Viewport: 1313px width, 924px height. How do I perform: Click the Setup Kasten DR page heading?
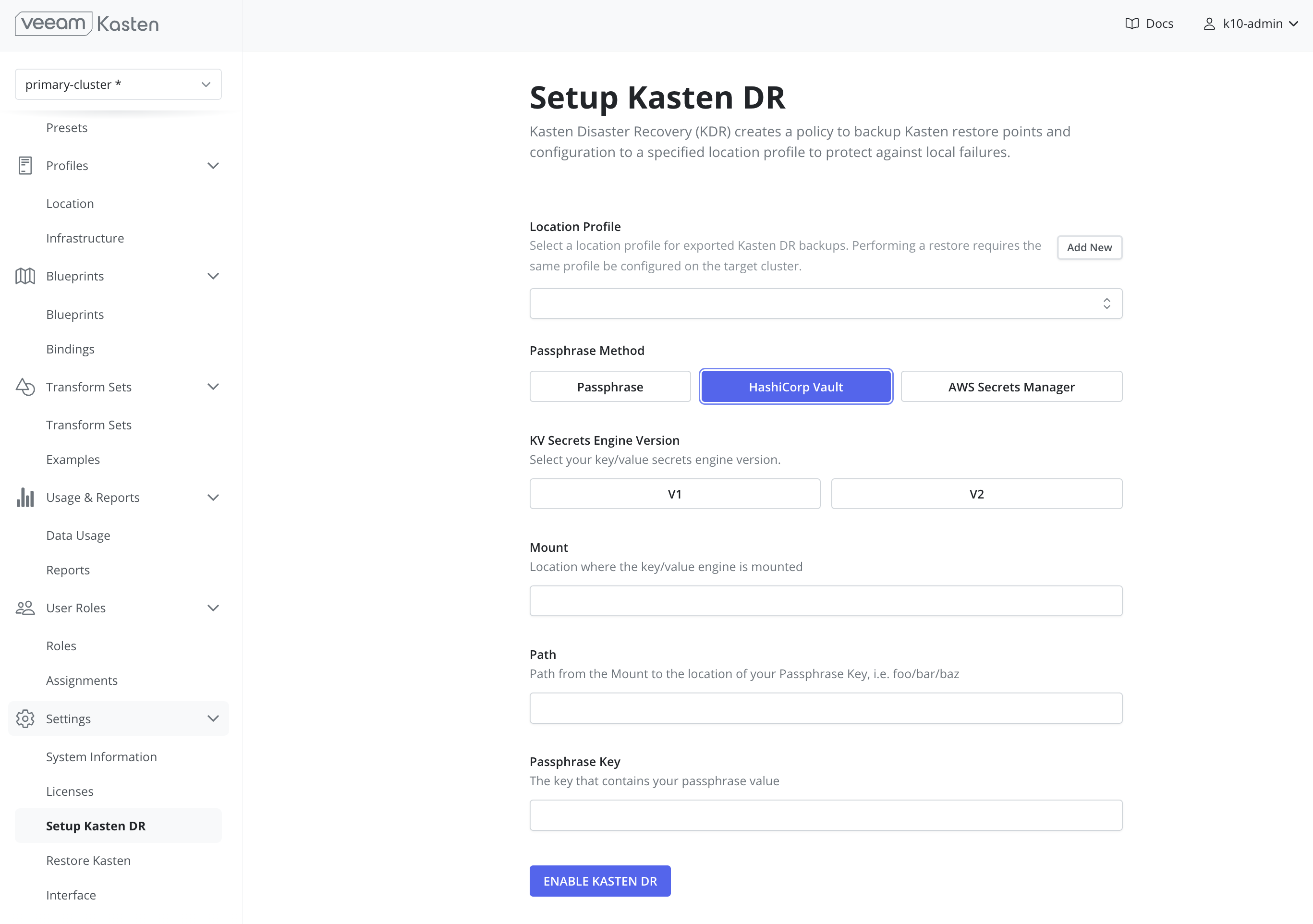pos(657,97)
